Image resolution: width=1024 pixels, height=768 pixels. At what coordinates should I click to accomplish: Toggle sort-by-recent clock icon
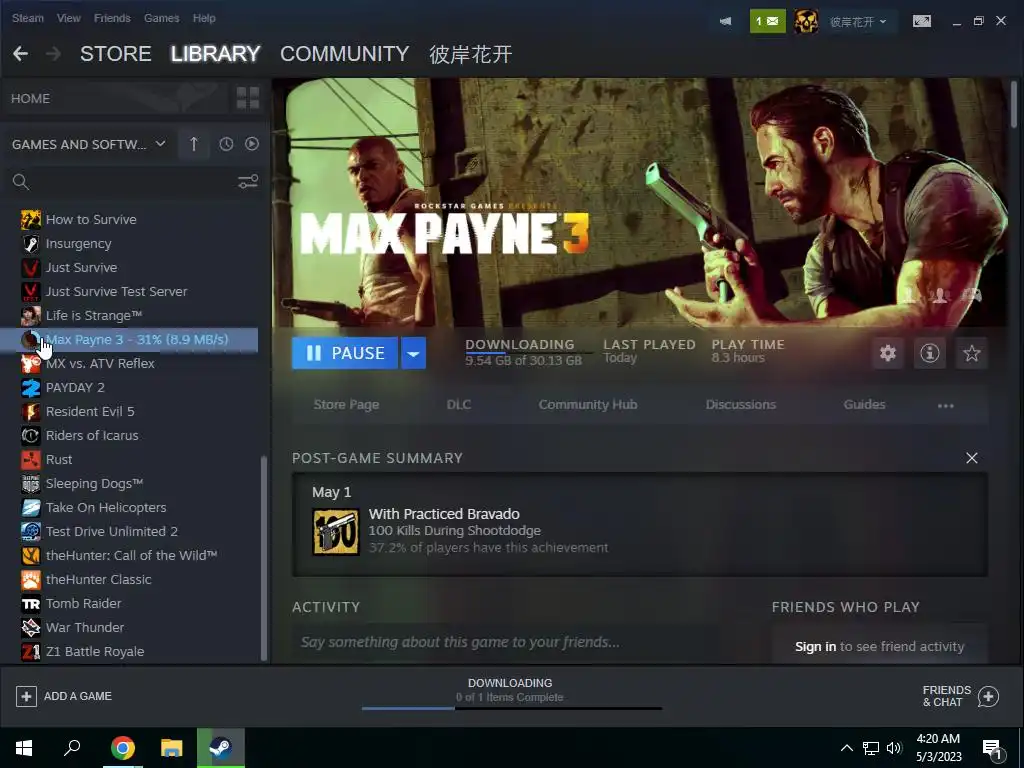pyautogui.click(x=226, y=144)
